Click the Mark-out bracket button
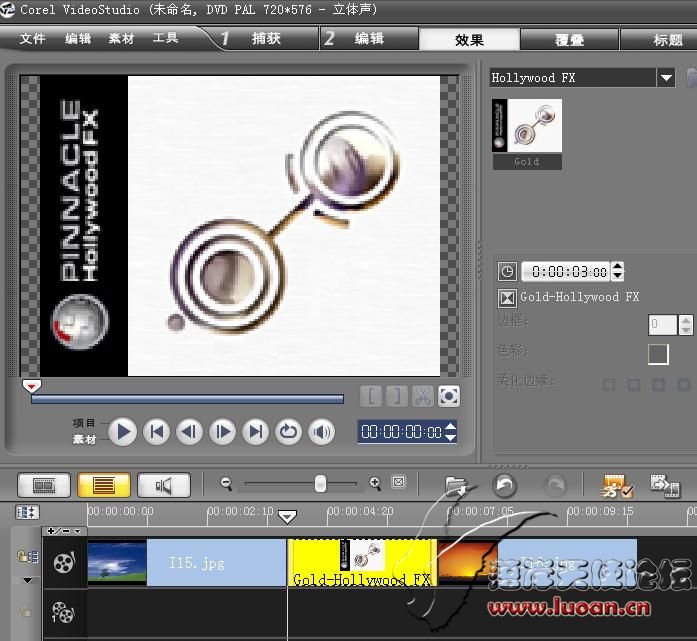Image resolution: width=697 pixels, height=641 pixels. pyautogui.click(x=397, y=396)
